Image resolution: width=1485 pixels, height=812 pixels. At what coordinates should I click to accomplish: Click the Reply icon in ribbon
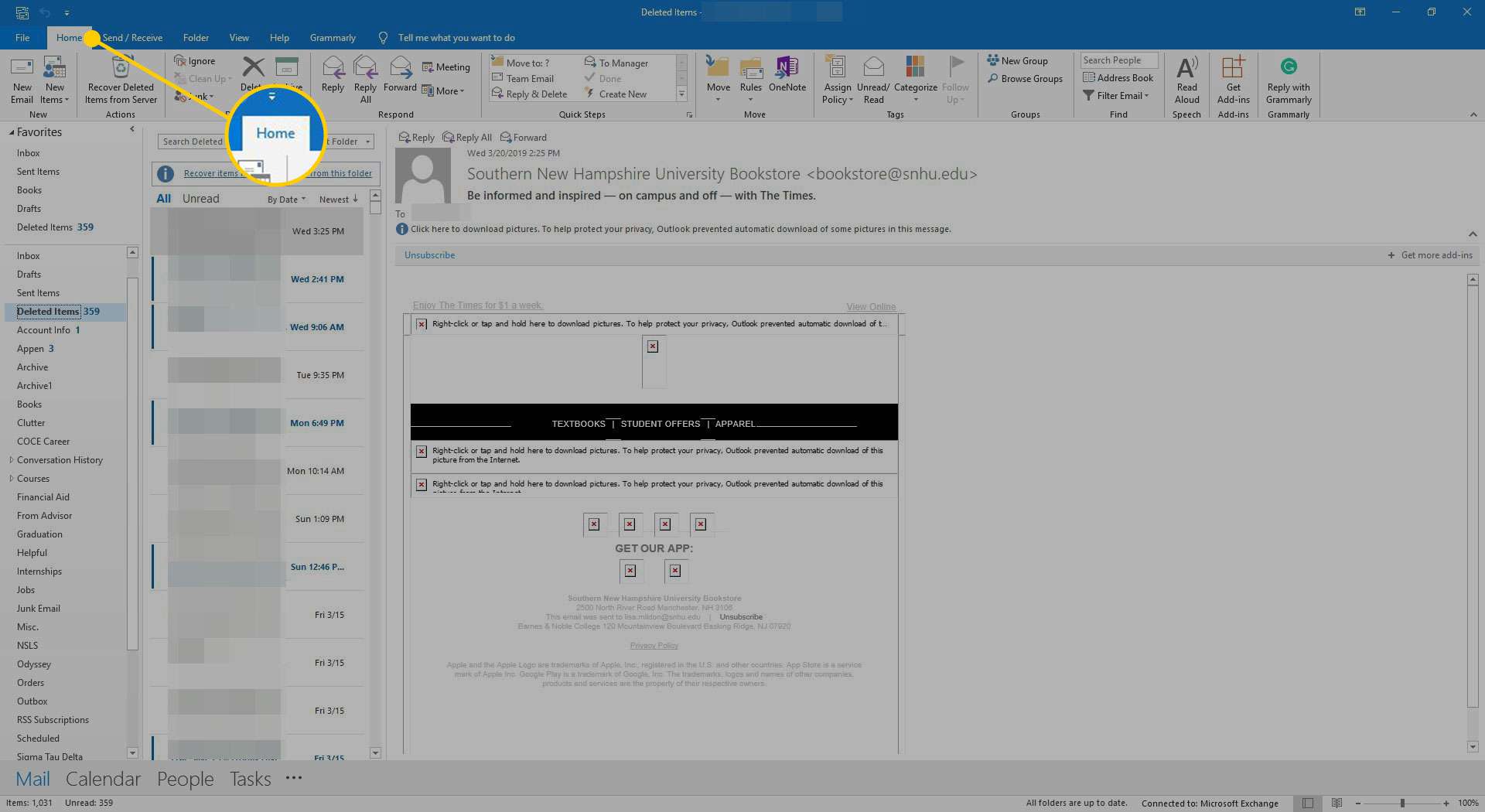click(x=333, y=68)
